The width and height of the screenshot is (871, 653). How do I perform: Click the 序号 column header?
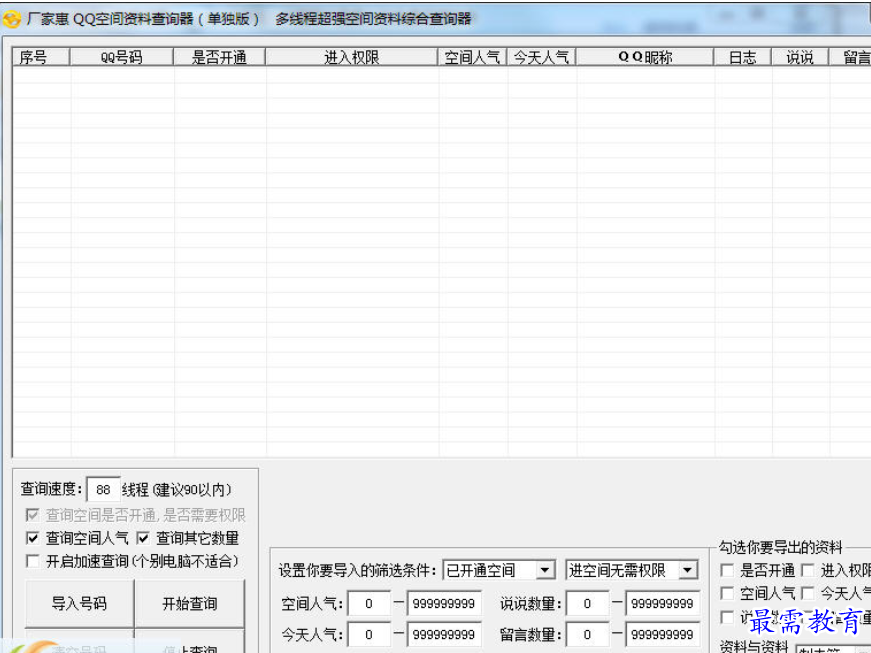(x=41, y=57)
